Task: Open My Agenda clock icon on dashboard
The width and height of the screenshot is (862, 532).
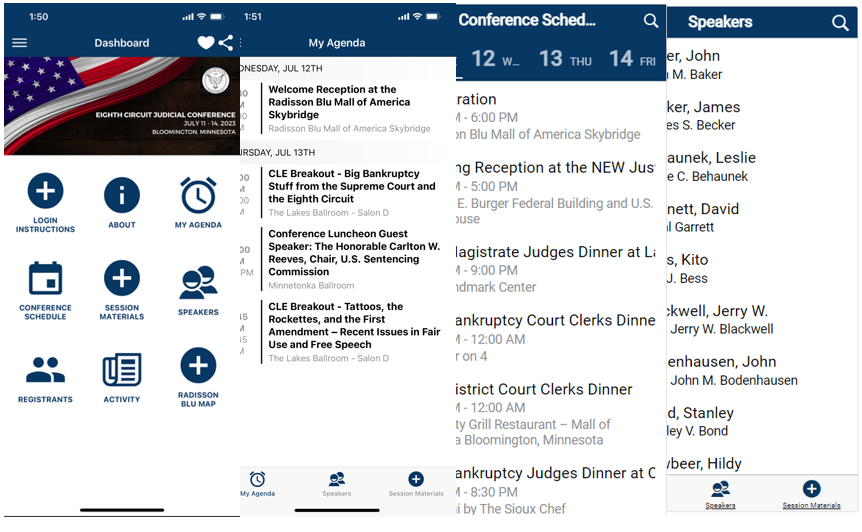Action: [x=198, y=203]
